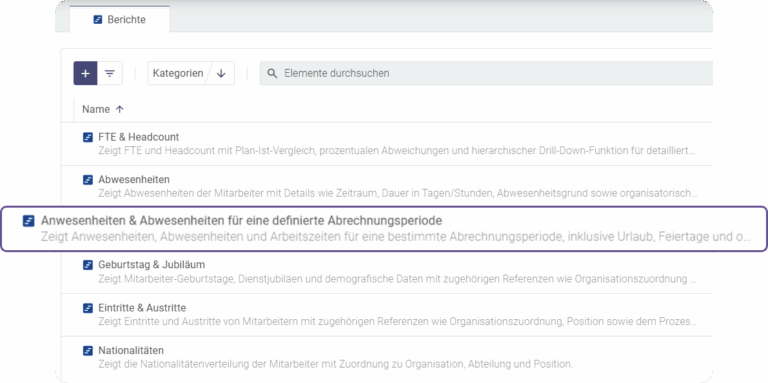Select description 'Zeigt Anwesenheiten, Abwesenheiten und Arbeitszeiten'
Screen dimensions: 768x383
[395, 237]
